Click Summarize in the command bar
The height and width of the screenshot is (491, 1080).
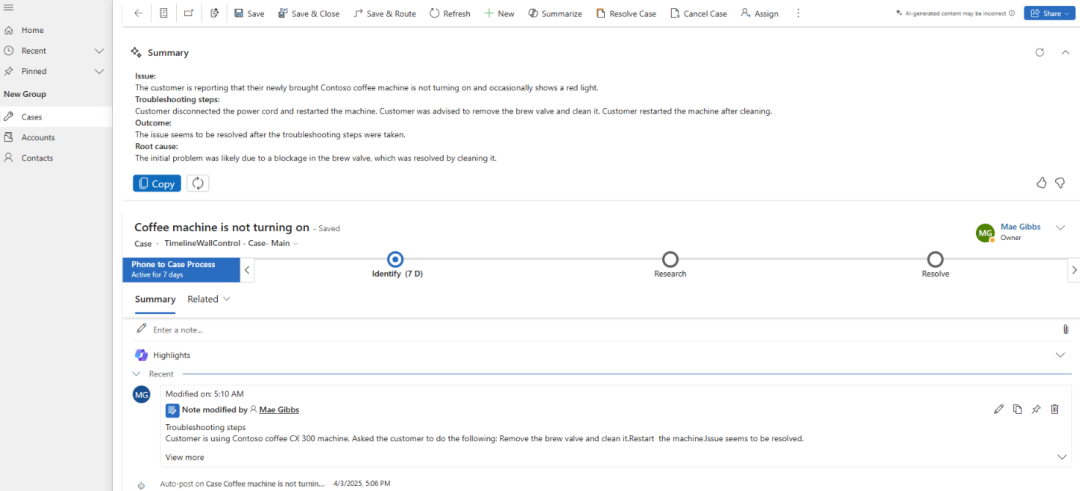tap(555, 14)
